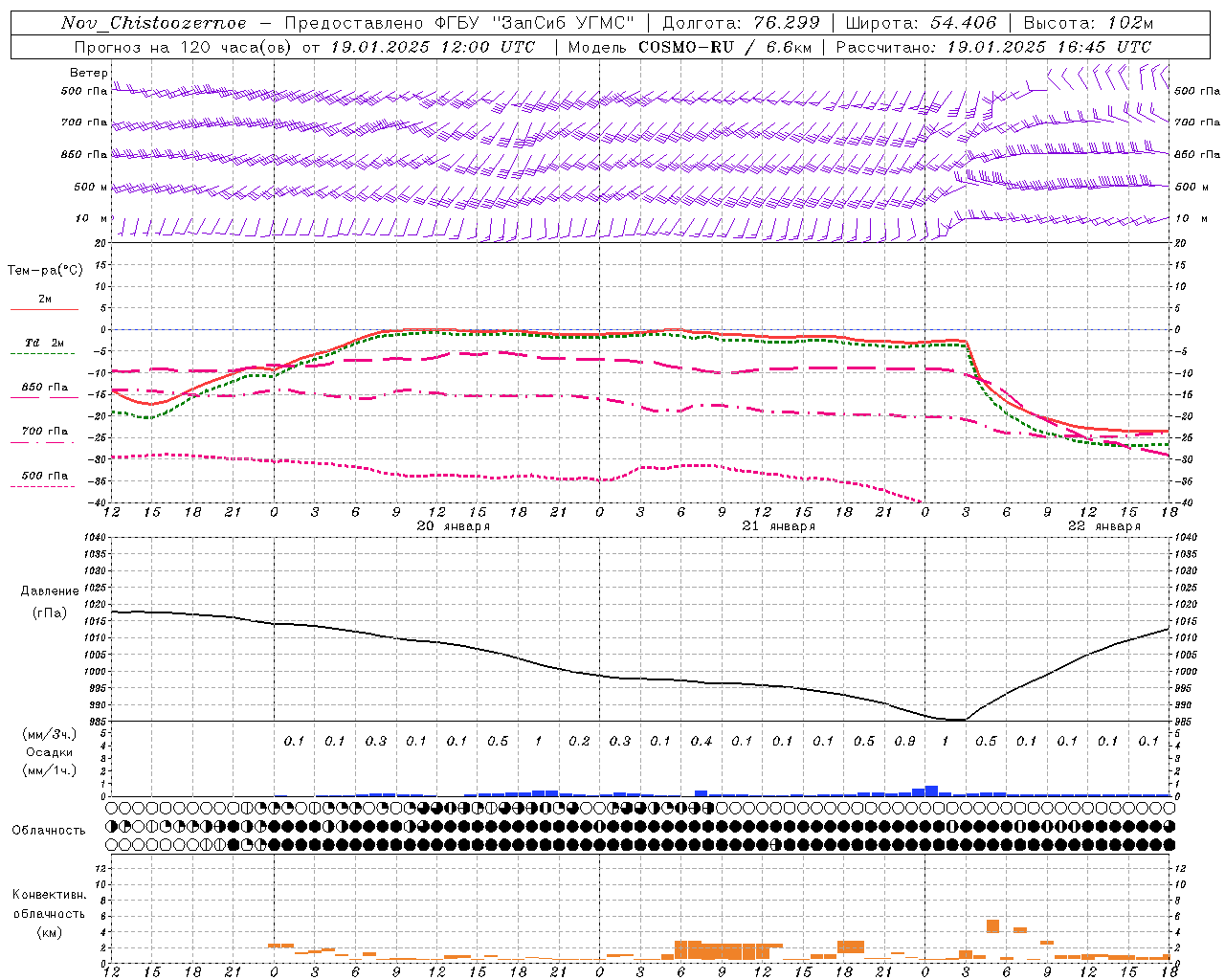Click the 0.2 precipitation value
Viewport: 1225px width, 980px height.
579,742
